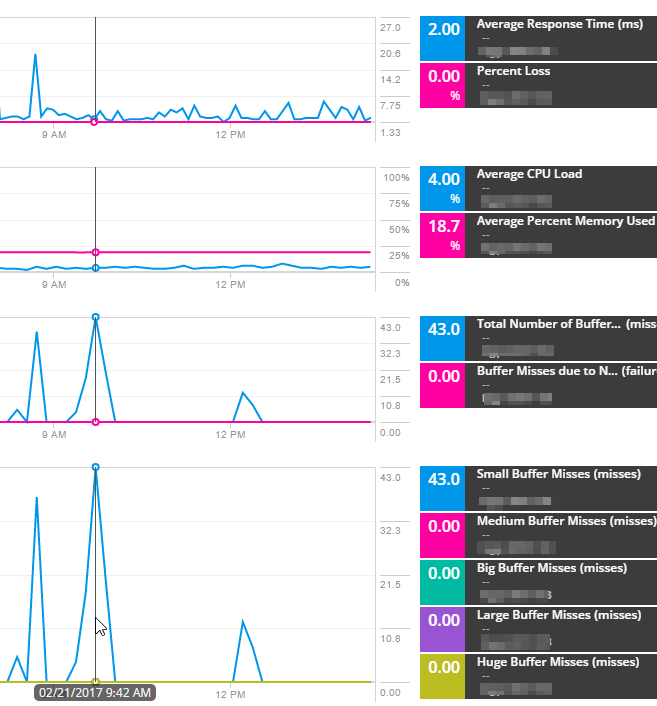657x706 pixels.
Task: Click the purple Large Buffer Misses swatch
Action: [x=443, y=630]
